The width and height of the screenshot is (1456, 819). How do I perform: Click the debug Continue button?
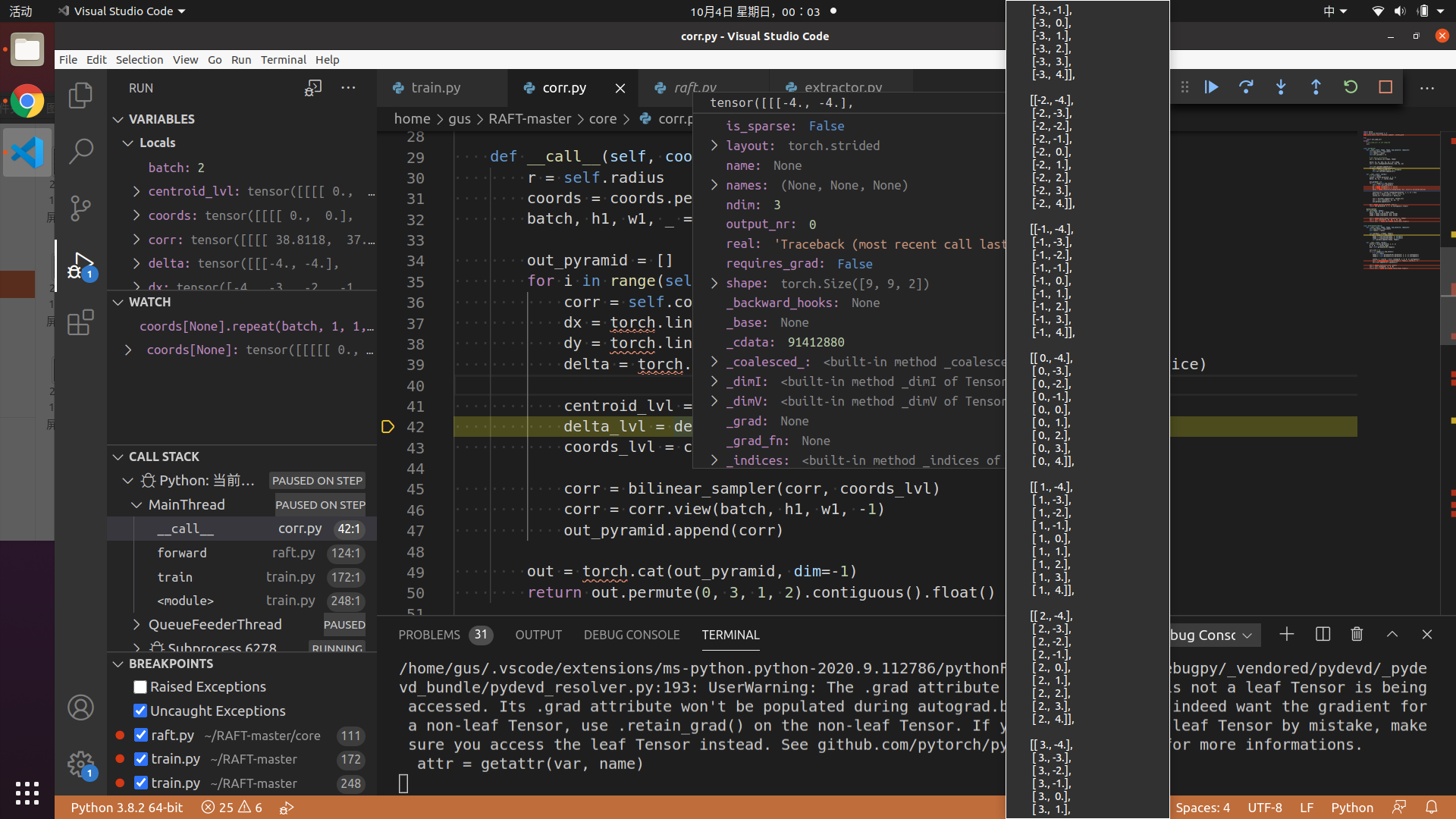click(x=1211, y=87)
